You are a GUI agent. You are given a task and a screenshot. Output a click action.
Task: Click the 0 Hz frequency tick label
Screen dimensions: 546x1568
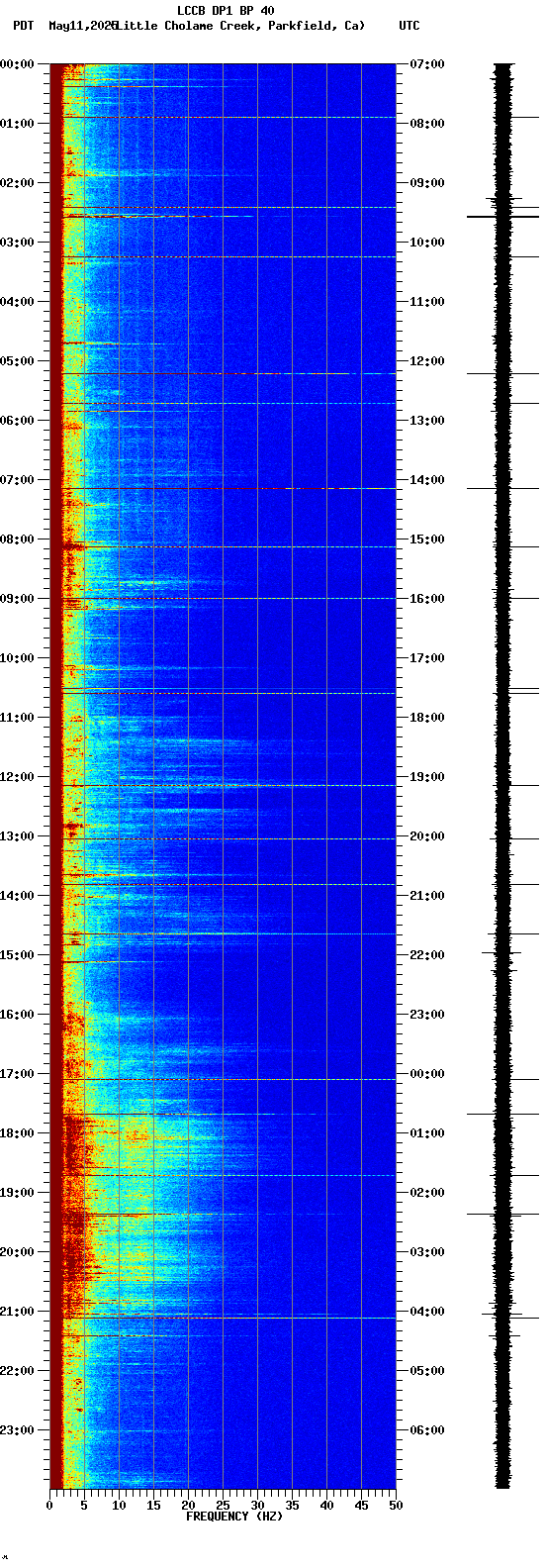click(49, 1506)
